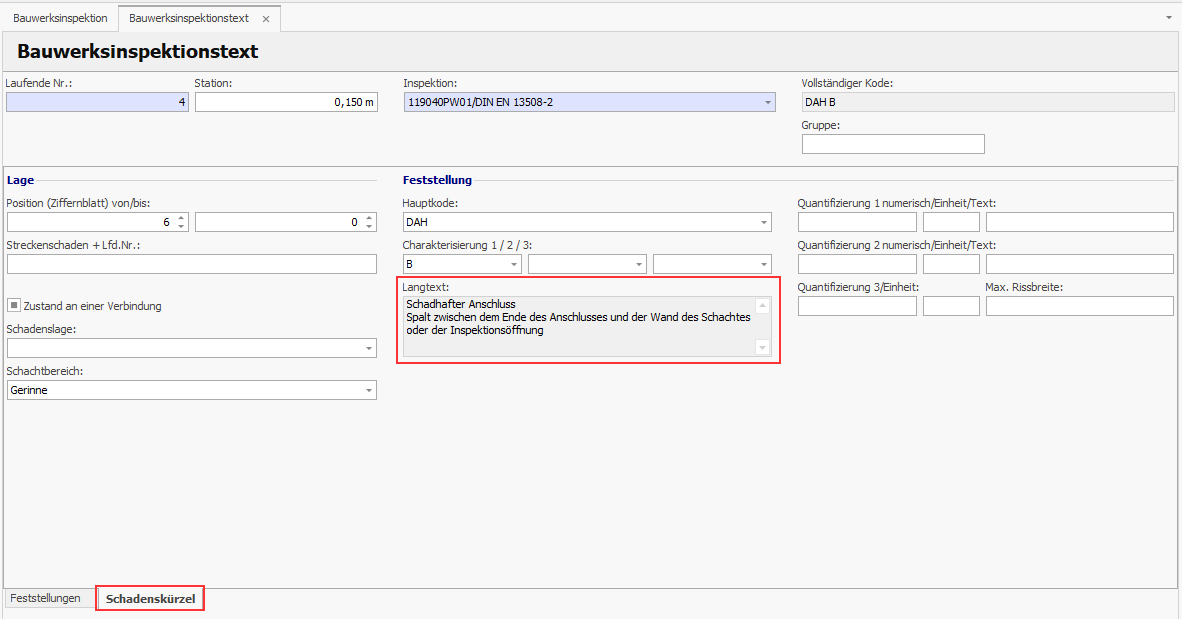Image resolution: width=1182 pixels, height=619 pixels.
Task: Close the Bauwerksinspektionstext tab
Action: click(x=265, y=19)
